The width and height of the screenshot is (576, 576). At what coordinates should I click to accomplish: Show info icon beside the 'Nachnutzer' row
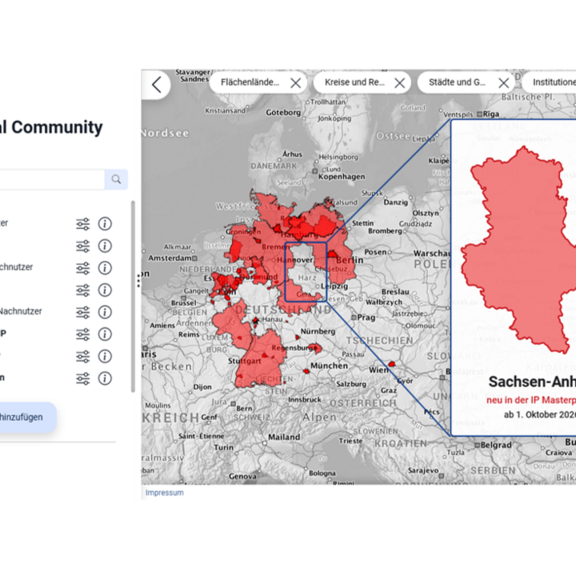point(105,312)
